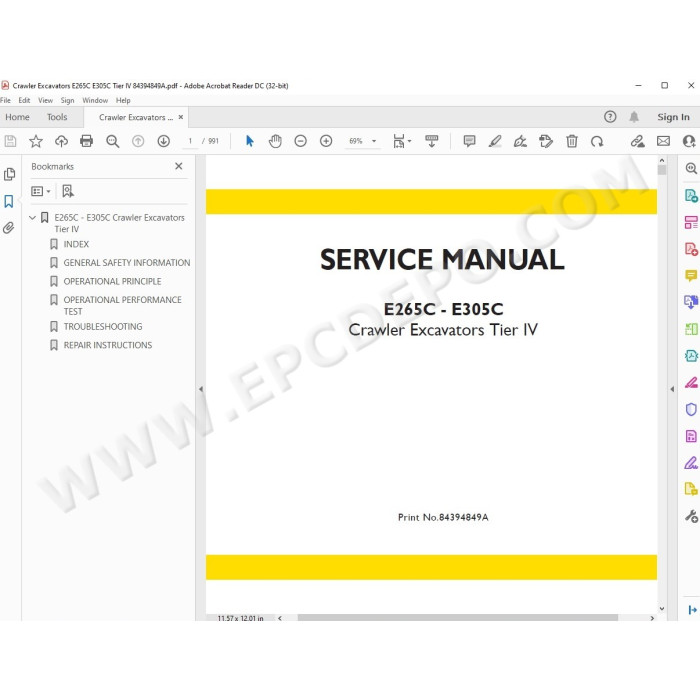
Task: Open Protect shield tool
Action: 691,409
